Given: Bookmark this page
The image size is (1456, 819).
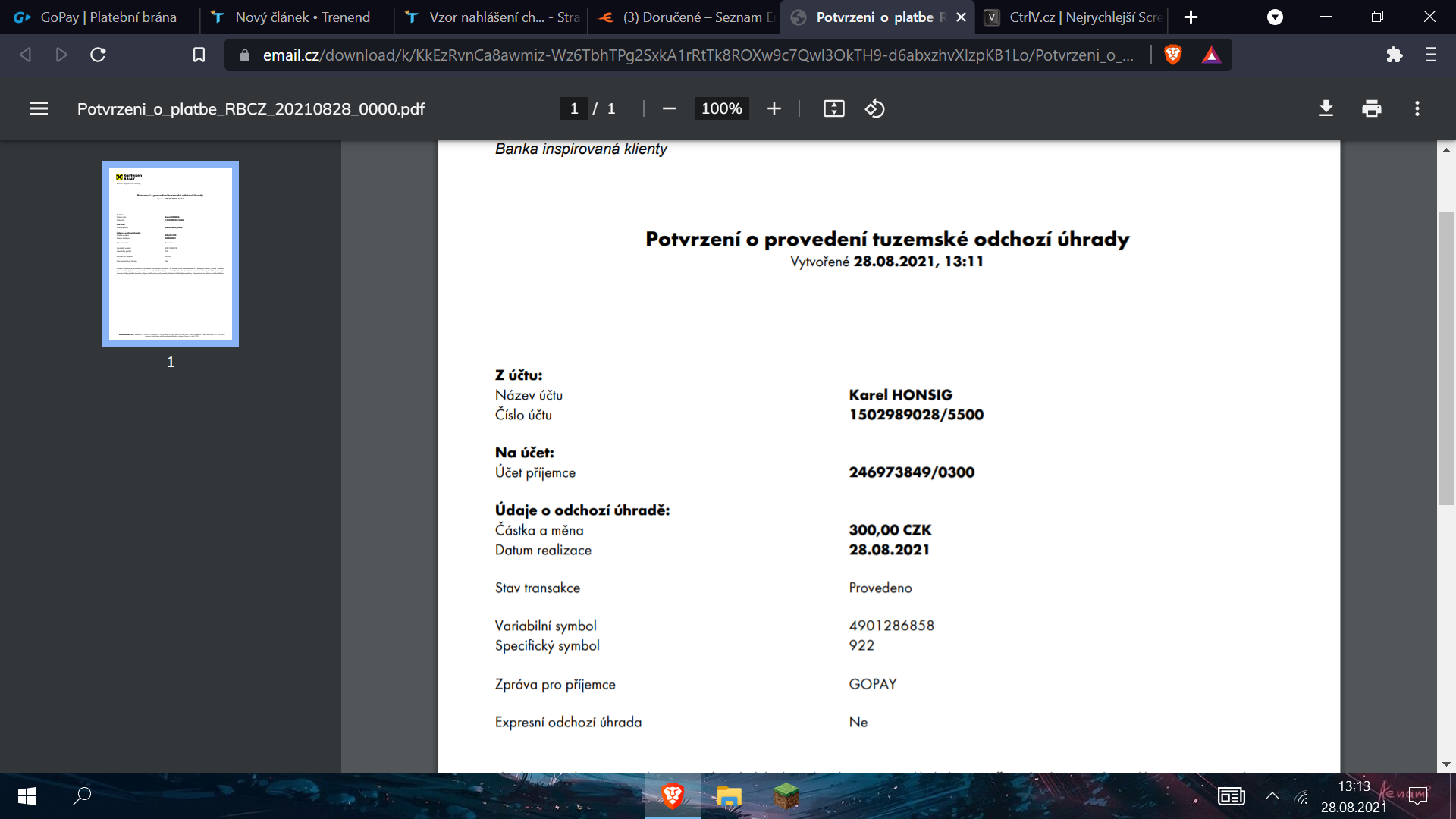Looking at the screenshot, I should [199, 55].
